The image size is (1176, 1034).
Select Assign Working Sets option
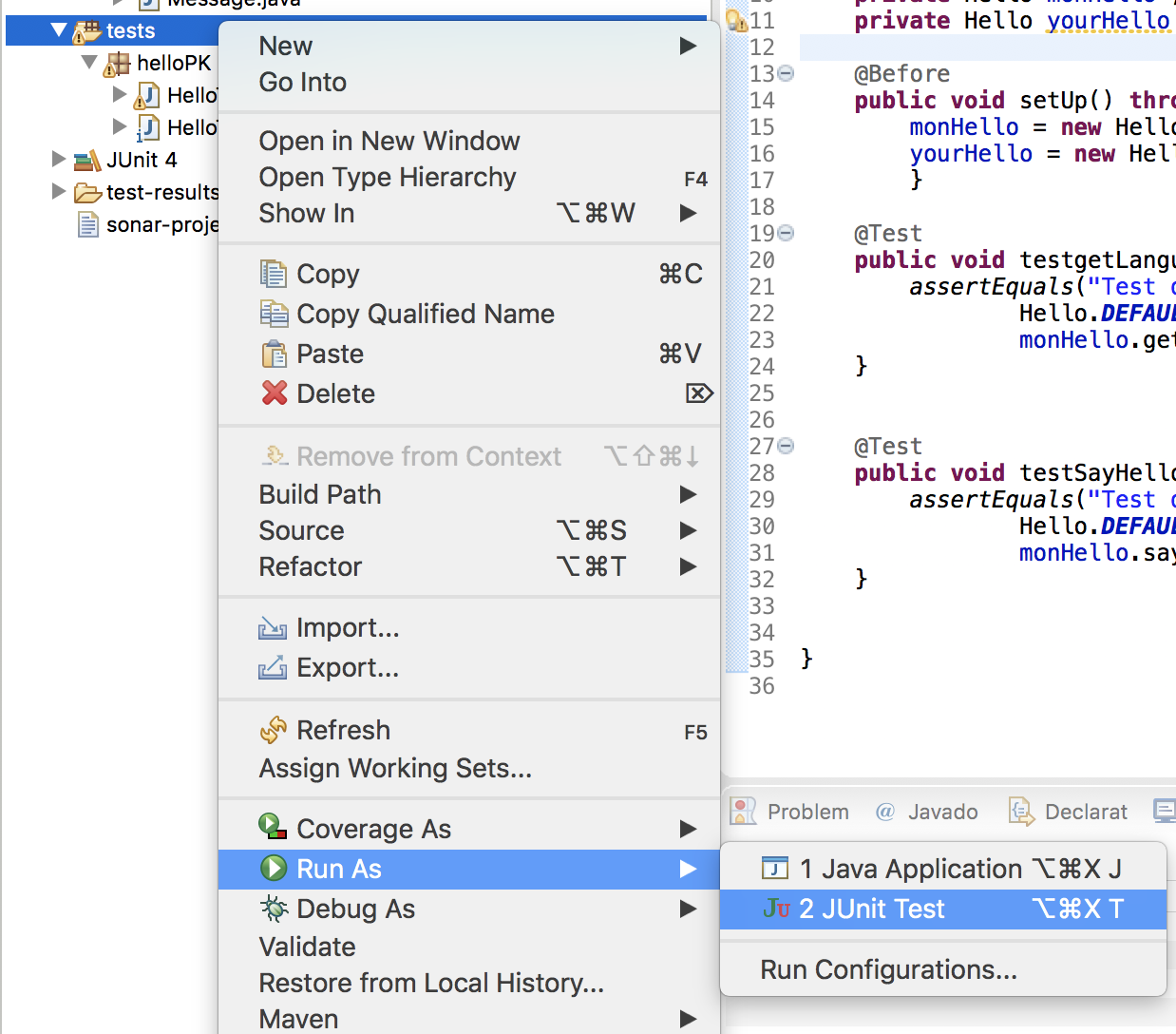point(395,768)
